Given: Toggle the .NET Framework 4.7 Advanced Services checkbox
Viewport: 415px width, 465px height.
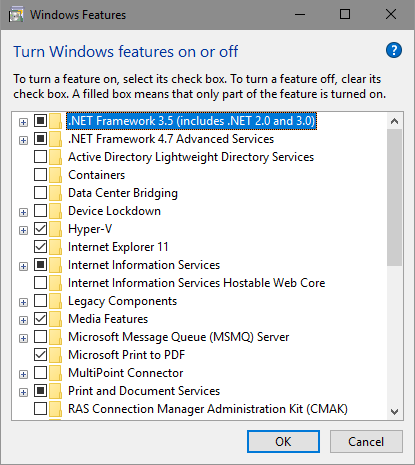Looking at the screenshot, I should 40,138.
